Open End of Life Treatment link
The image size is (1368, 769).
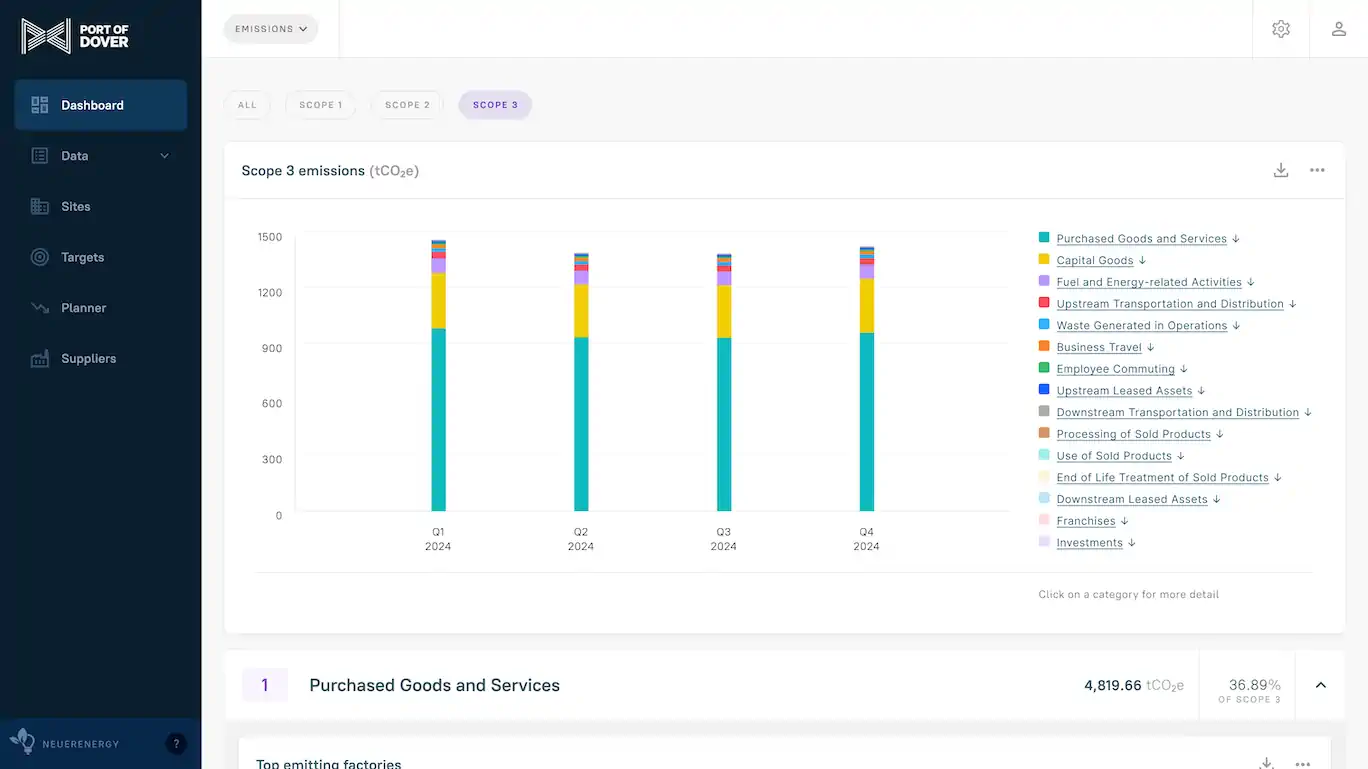(x=1163, y=478)
